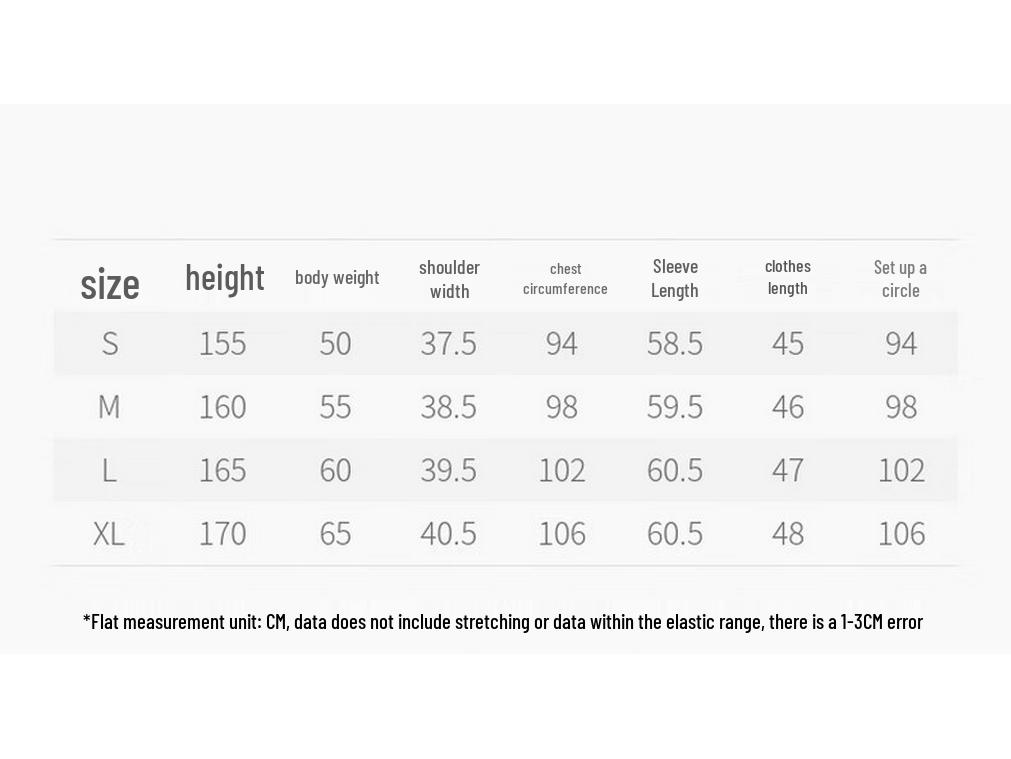
Task: Select the 'clothes length' header
Action: pos(788,277)
